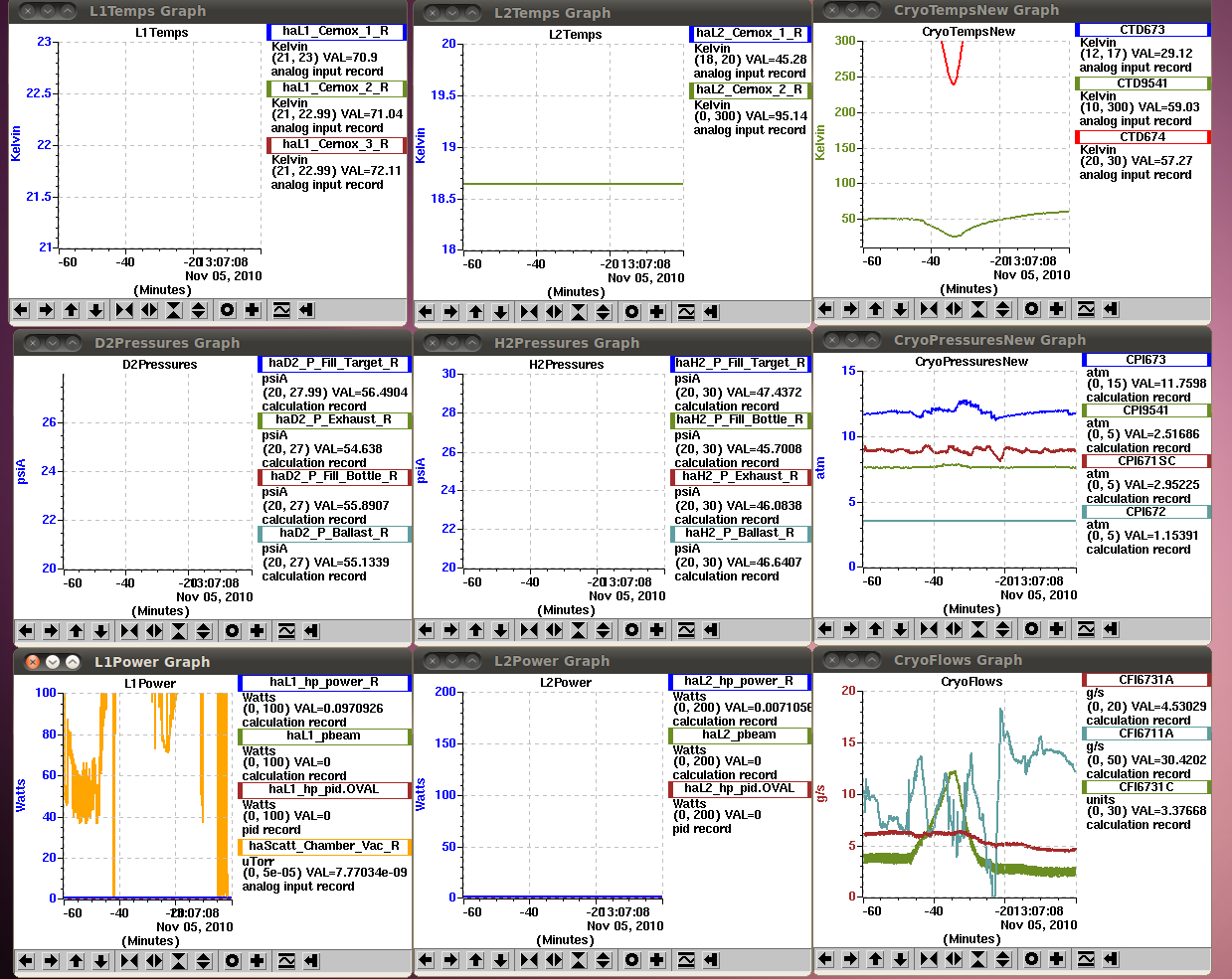
Task: Click the plus icon in CryoTempsNew toolbar
Action: (1057, 309)
